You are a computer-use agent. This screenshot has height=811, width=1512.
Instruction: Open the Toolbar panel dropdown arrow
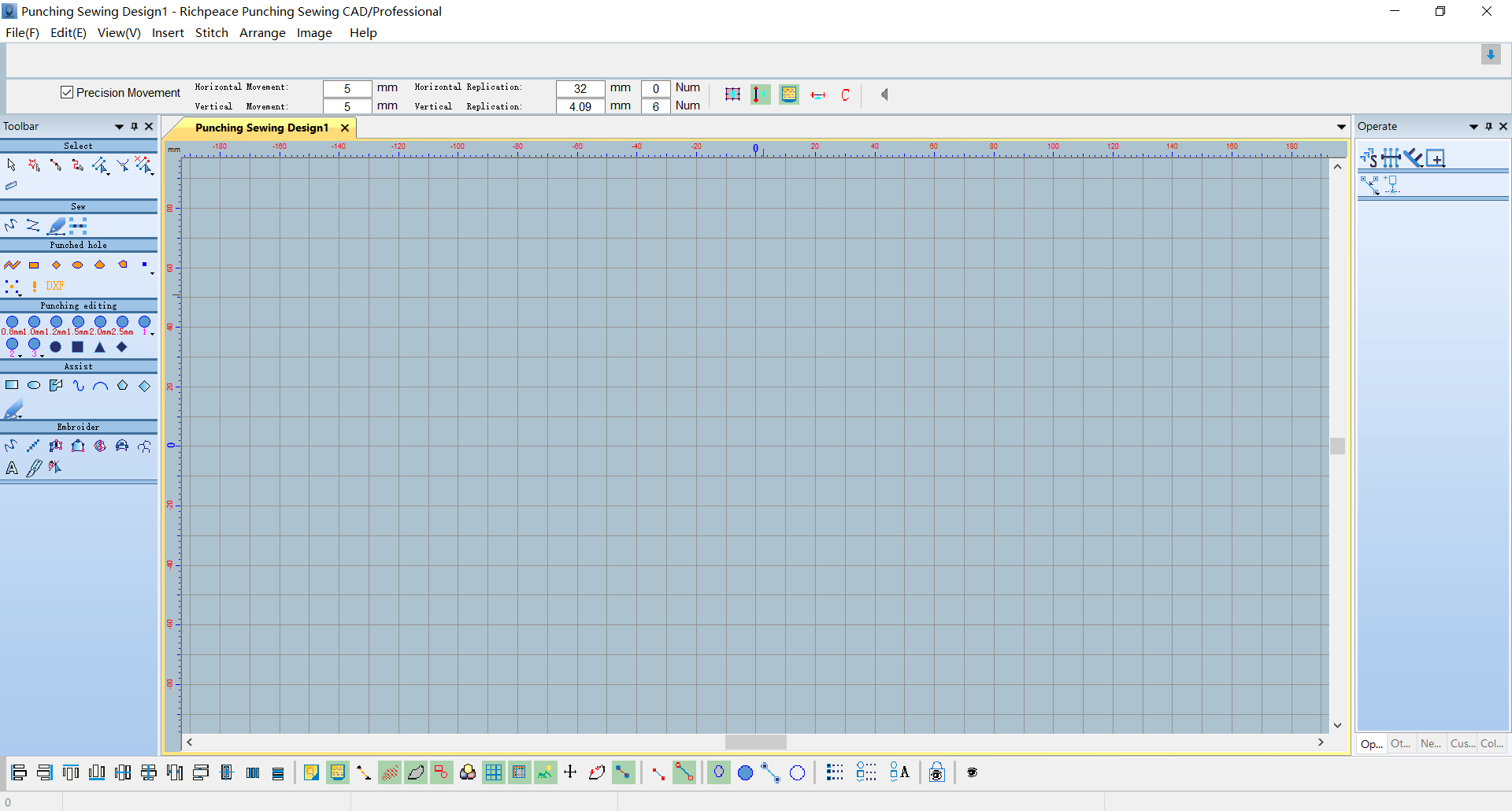click(x=119, y=127)
